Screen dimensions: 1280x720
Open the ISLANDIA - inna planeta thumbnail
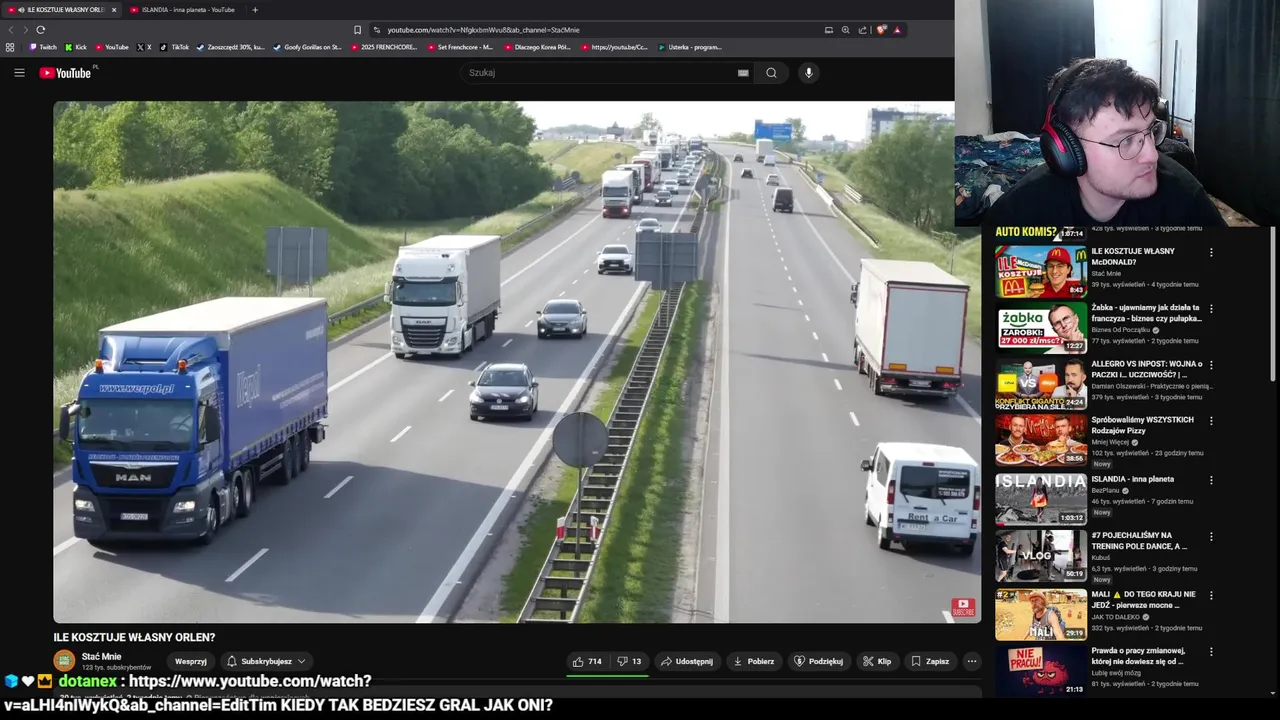pos(1041,498)
